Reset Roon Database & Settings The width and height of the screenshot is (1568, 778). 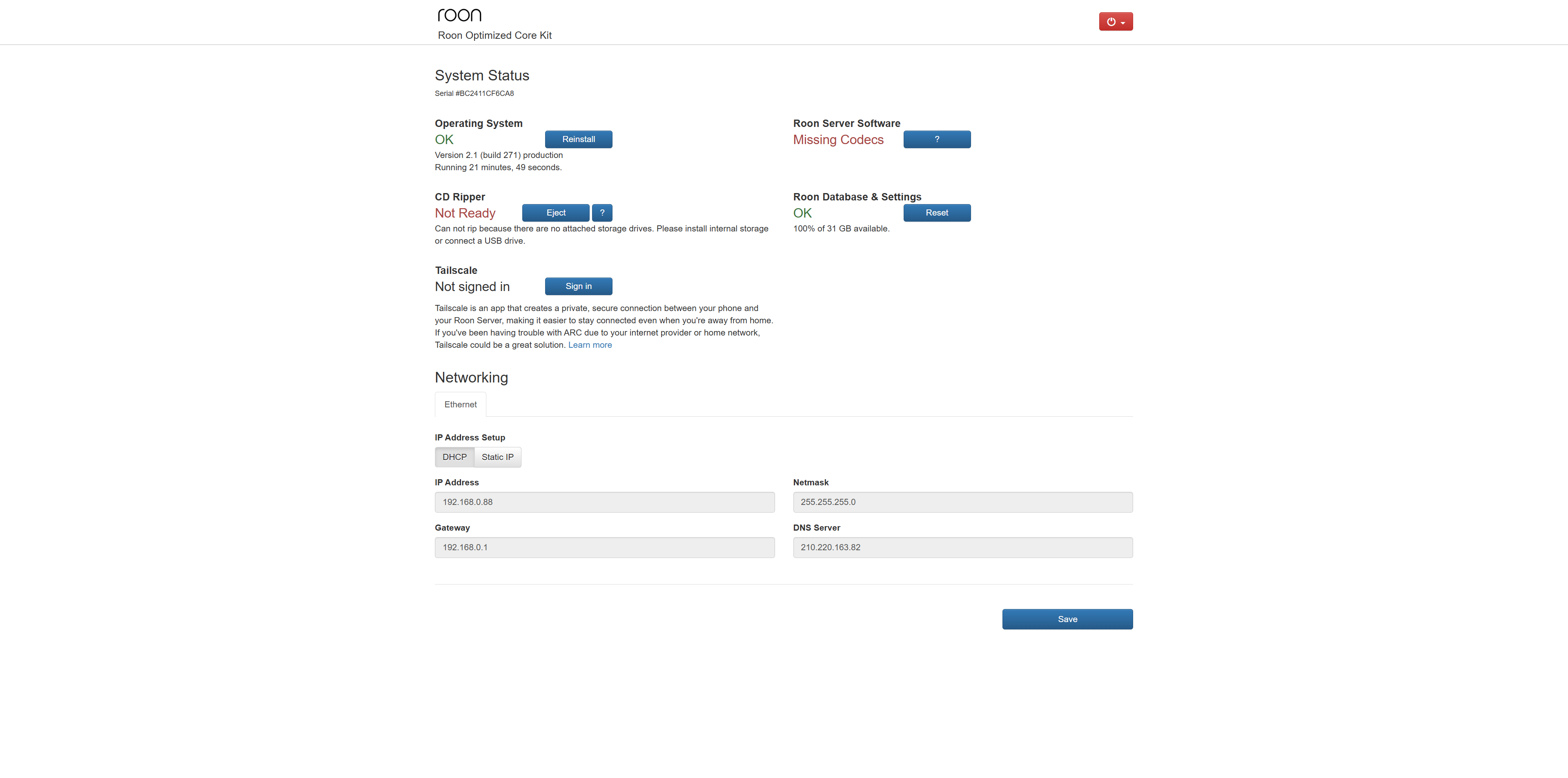pyautogui.click(x=937, y=213)
